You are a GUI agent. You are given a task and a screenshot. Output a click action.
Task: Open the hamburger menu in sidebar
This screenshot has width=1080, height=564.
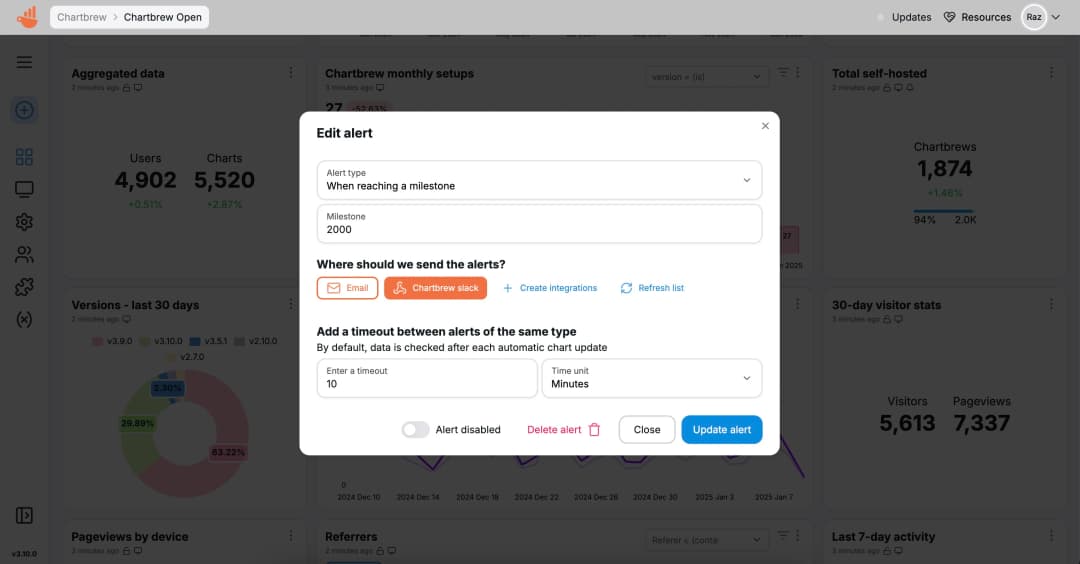[24, 62]
